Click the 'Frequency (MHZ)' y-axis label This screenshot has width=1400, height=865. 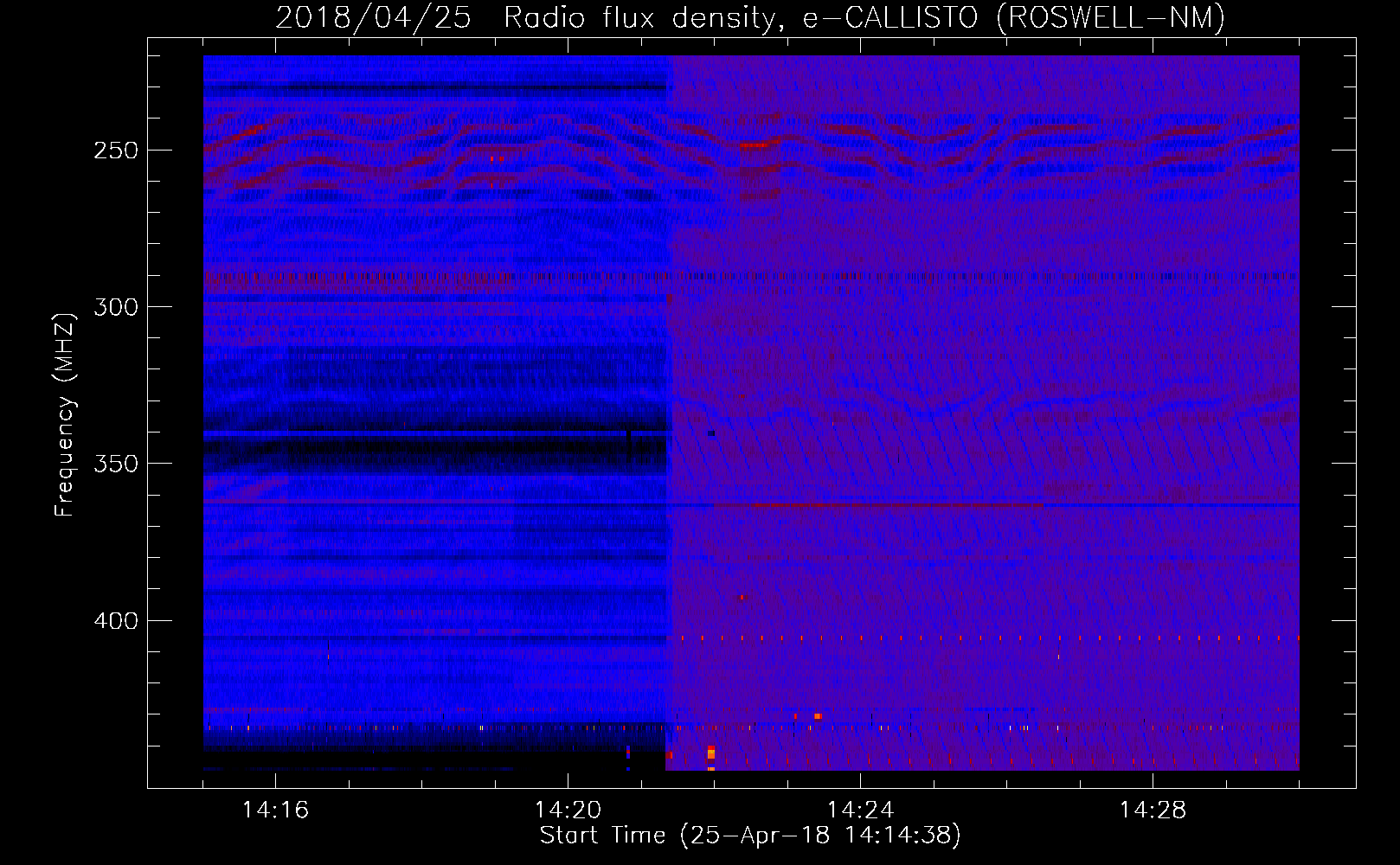(x=65, y=414)
